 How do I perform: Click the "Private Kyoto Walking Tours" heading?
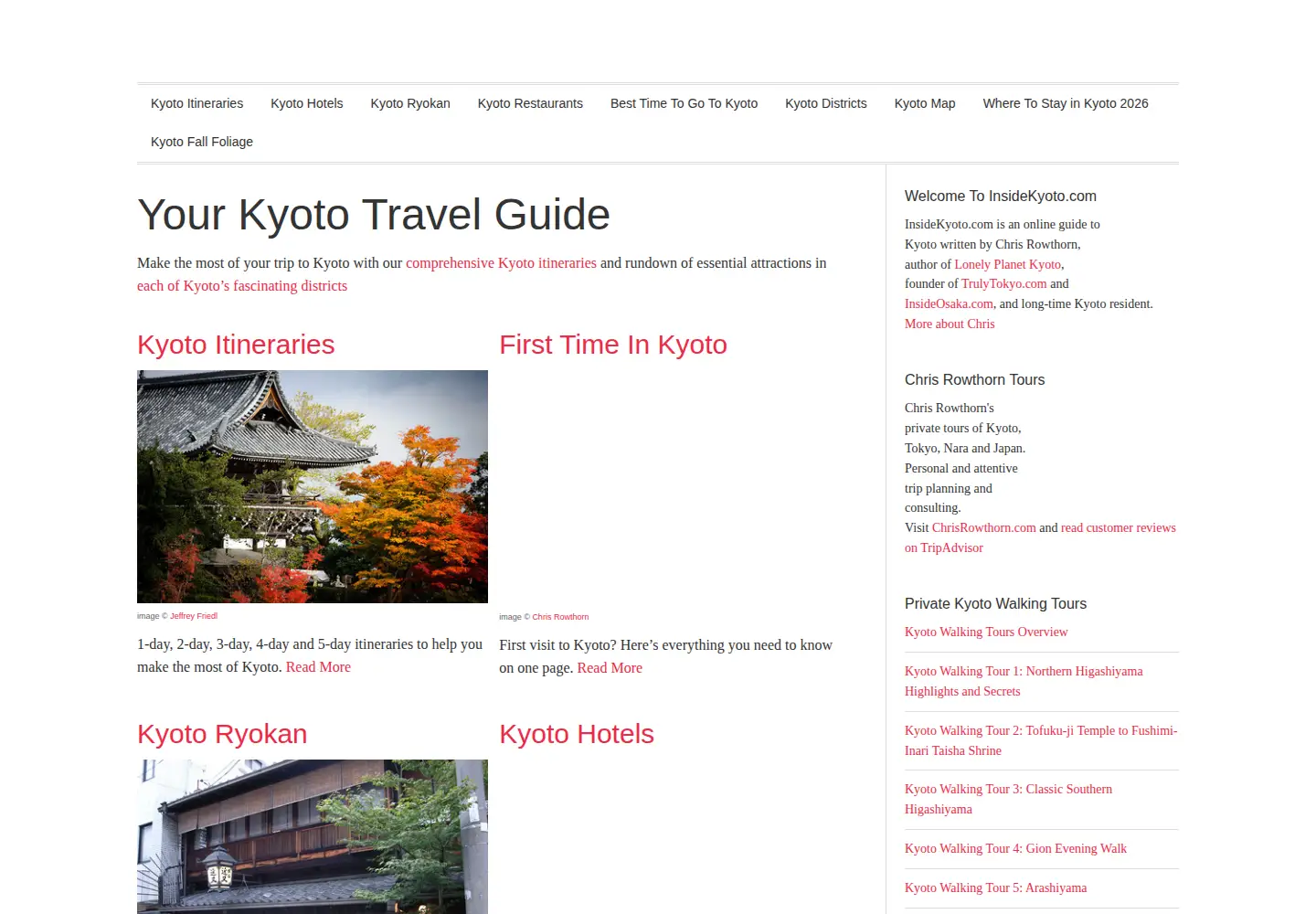(x=995, y=603)
